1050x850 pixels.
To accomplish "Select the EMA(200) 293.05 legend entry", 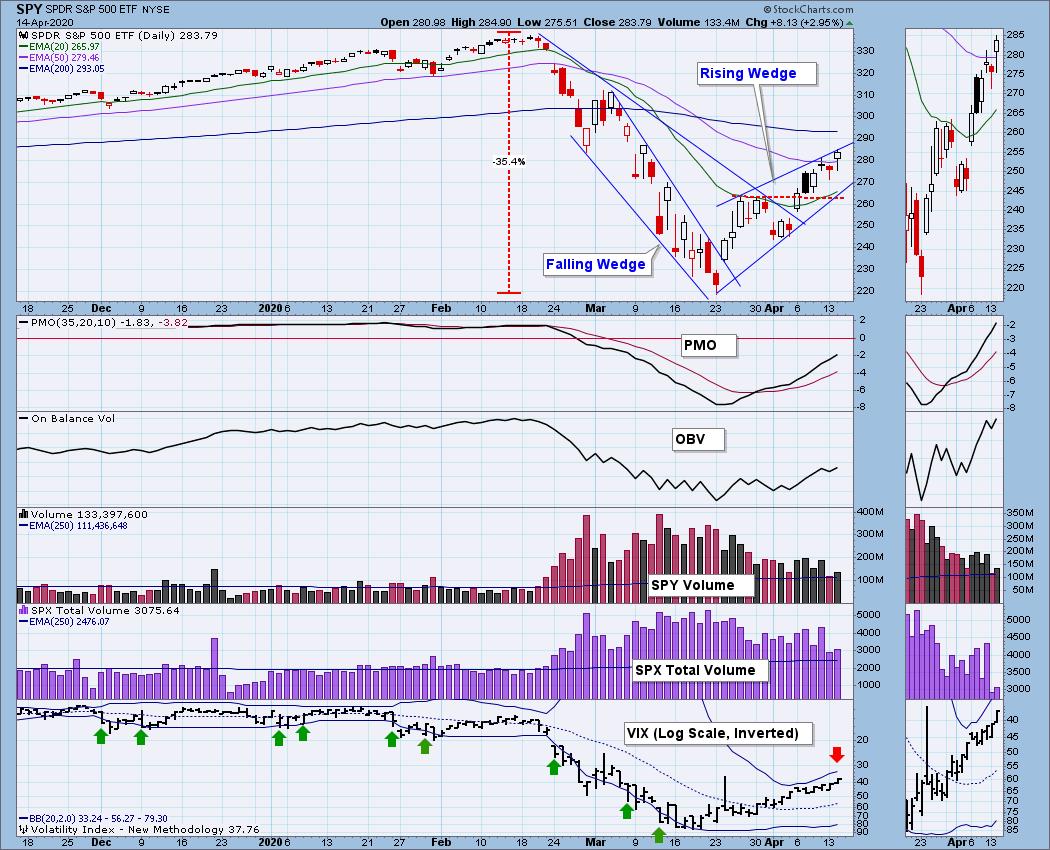I will (x=62, y=68).
